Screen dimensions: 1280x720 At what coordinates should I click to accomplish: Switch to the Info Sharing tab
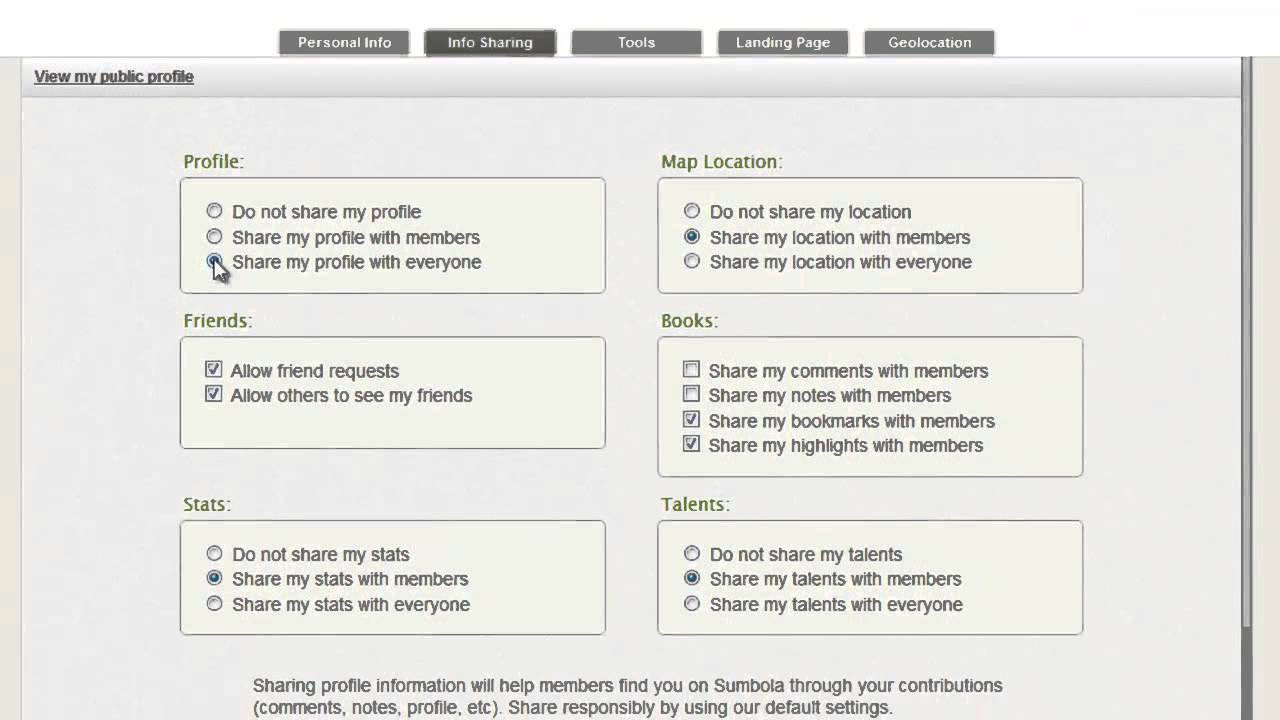click(490, 42)
